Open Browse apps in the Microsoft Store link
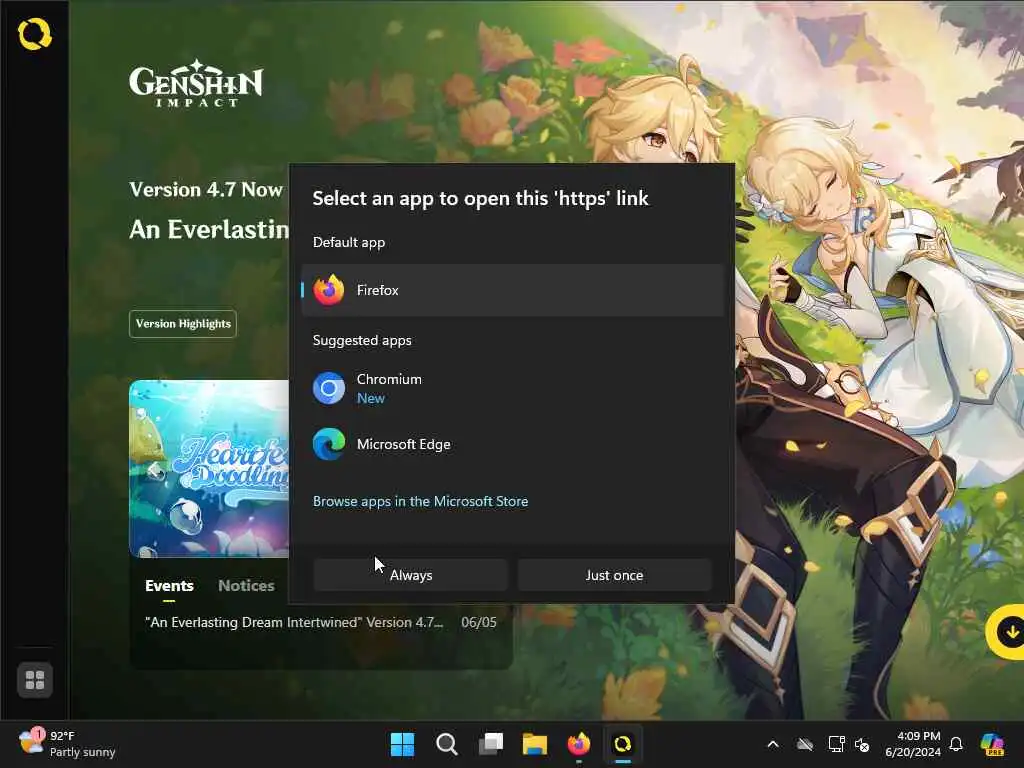 (x=421, y=501)
